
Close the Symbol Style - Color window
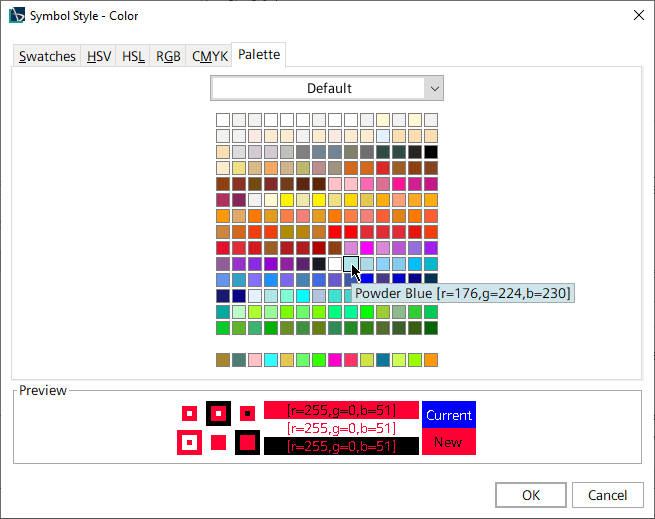(x=639, y=15)
